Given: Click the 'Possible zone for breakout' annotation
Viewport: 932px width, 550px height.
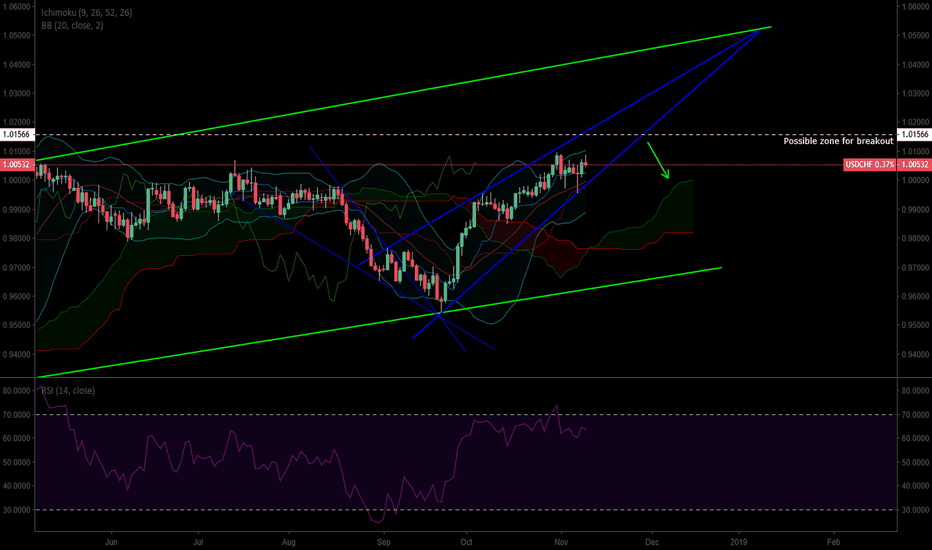Looking at the screenshot, I should point(838,142).
